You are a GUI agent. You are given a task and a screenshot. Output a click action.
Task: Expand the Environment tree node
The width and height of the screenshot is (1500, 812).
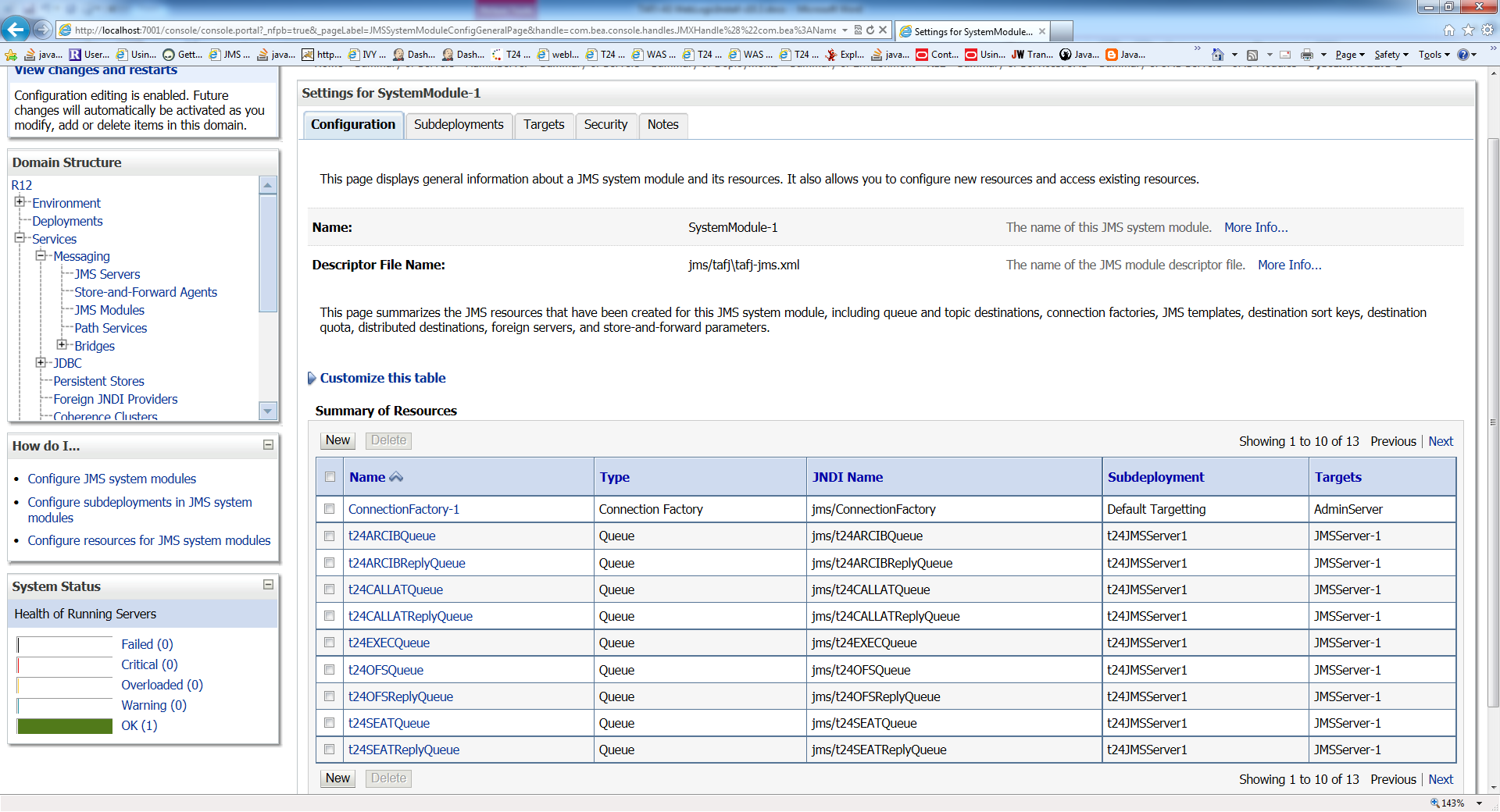[20, 202]
